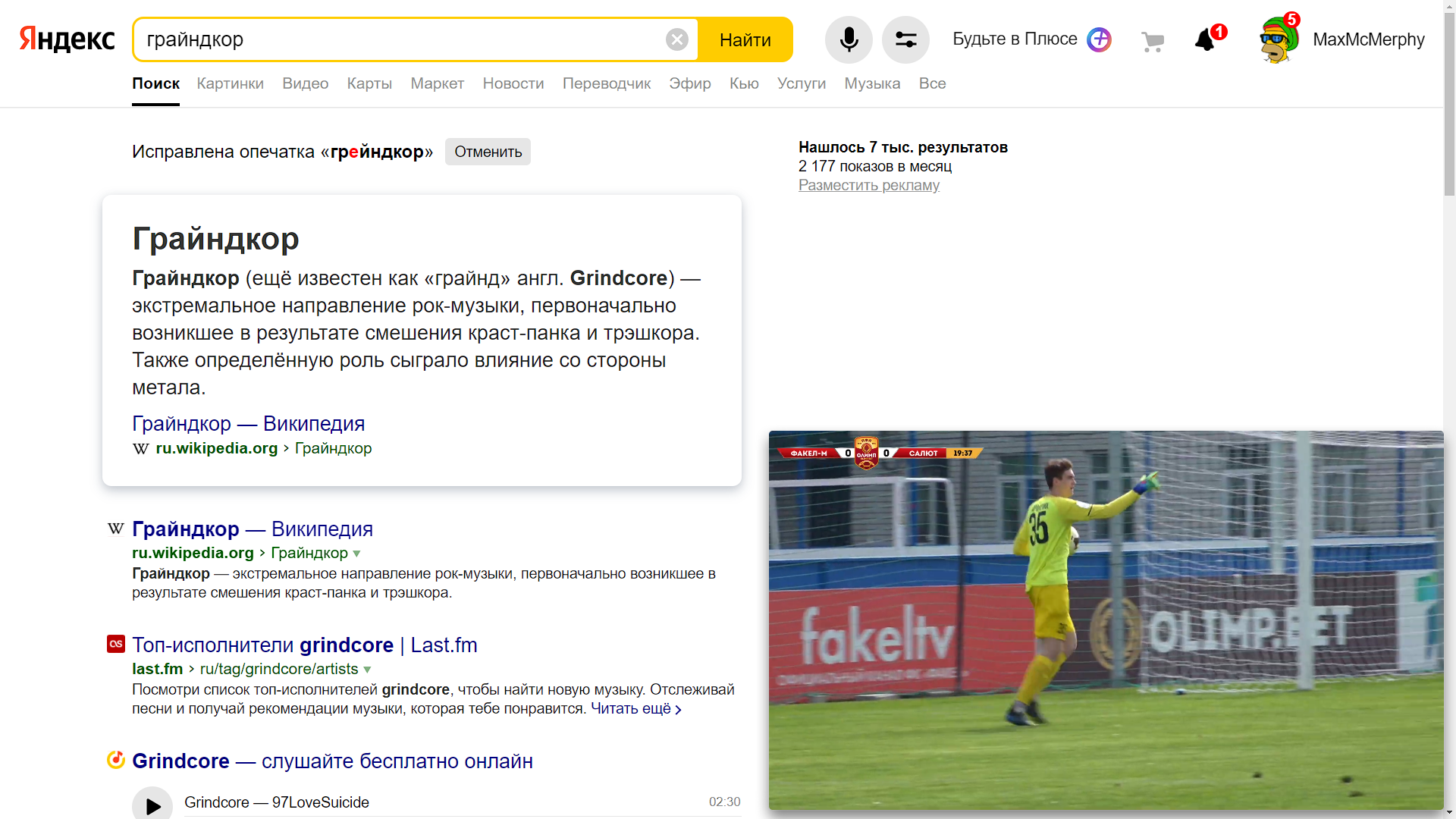Open search settings sliders icon
This screenshot has height=819, width=1456.
click(905, 39)
